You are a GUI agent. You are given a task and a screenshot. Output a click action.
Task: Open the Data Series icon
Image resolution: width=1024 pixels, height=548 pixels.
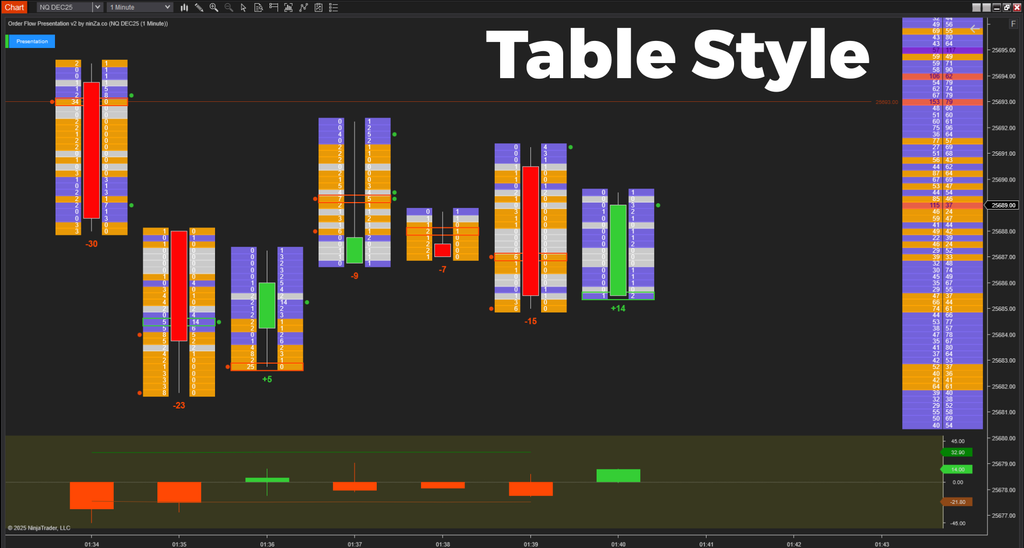click(x=288, y=7)
